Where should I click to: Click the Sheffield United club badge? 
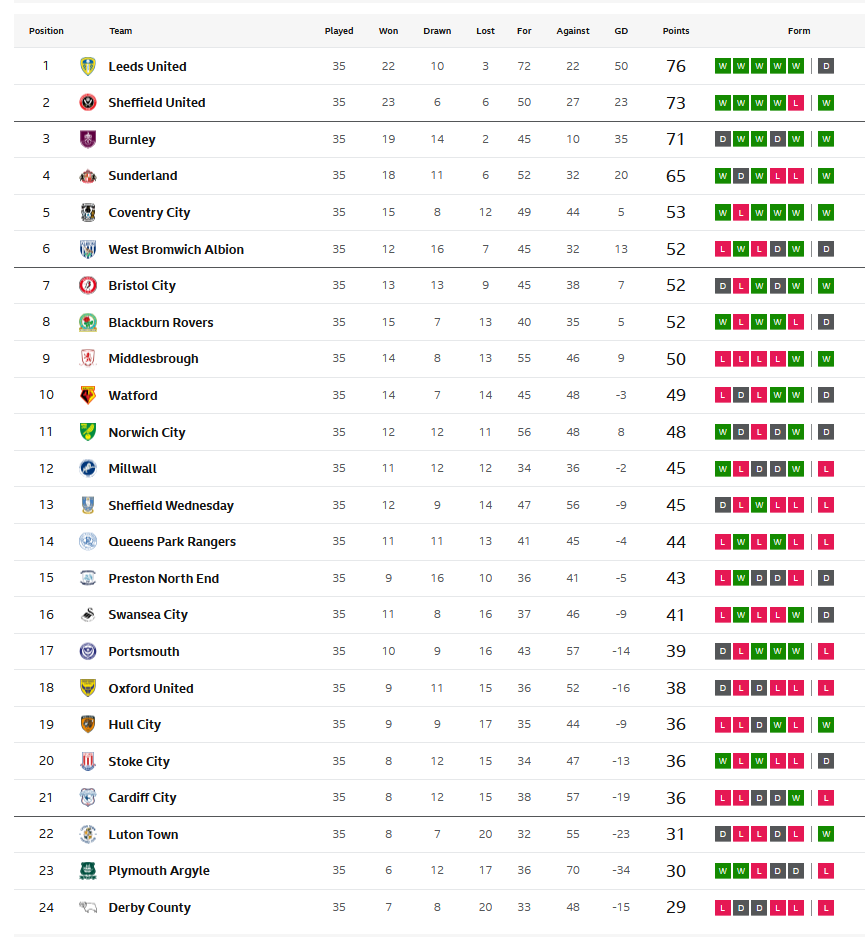(87, 102)
